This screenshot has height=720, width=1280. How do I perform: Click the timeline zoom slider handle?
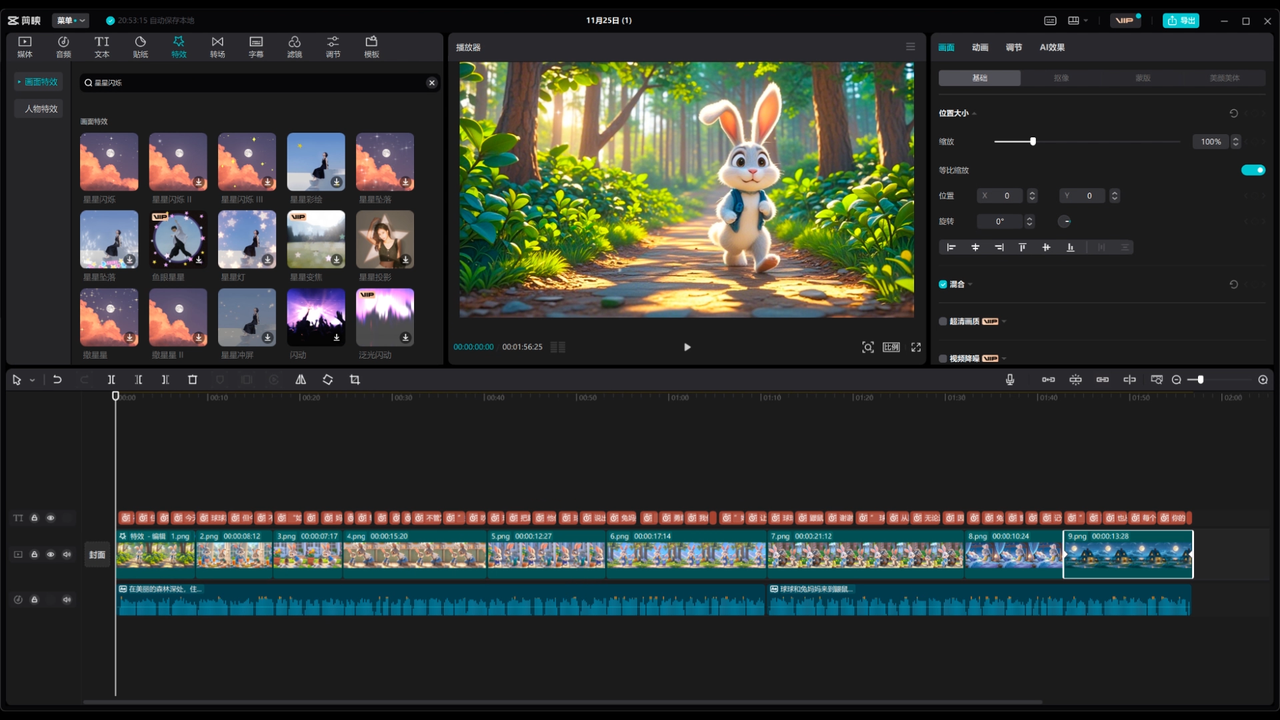(x=1200, y=380)
